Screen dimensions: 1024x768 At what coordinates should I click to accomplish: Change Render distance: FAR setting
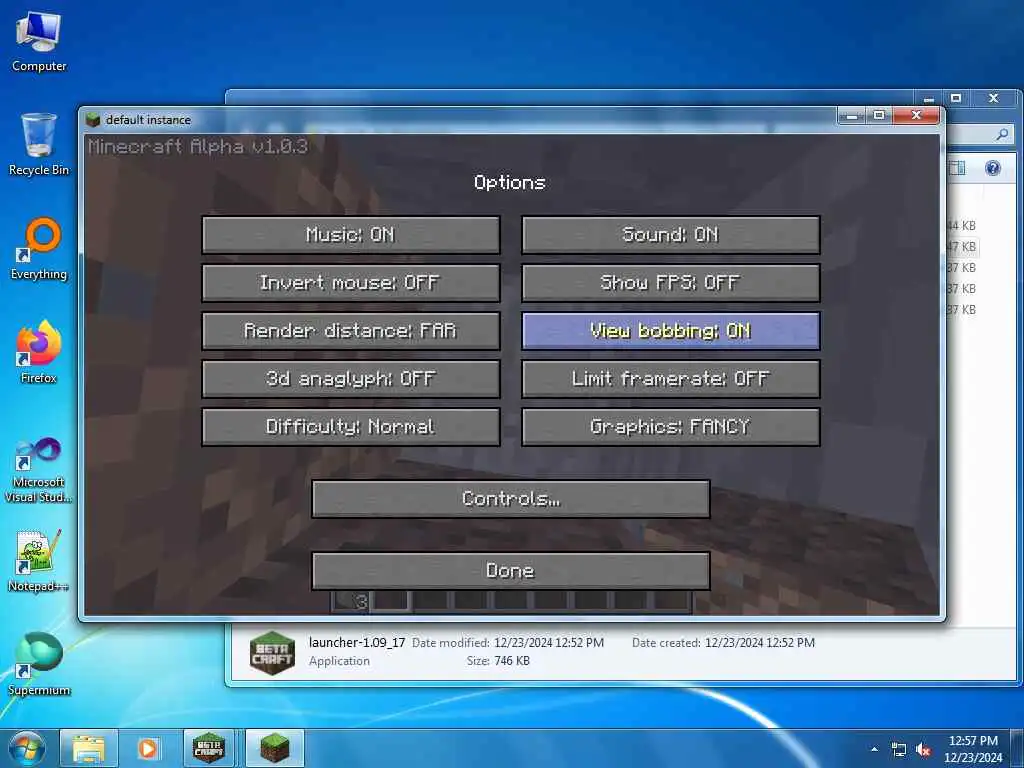point(351,330)
